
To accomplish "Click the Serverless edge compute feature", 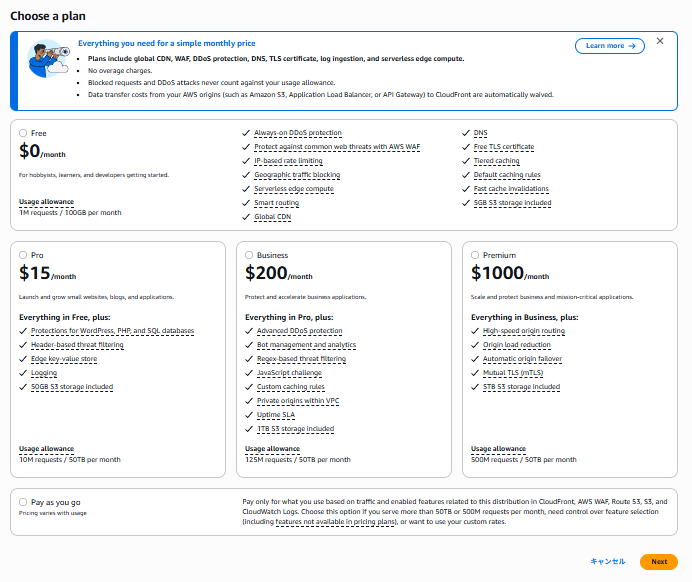I will tap(293, 189).
